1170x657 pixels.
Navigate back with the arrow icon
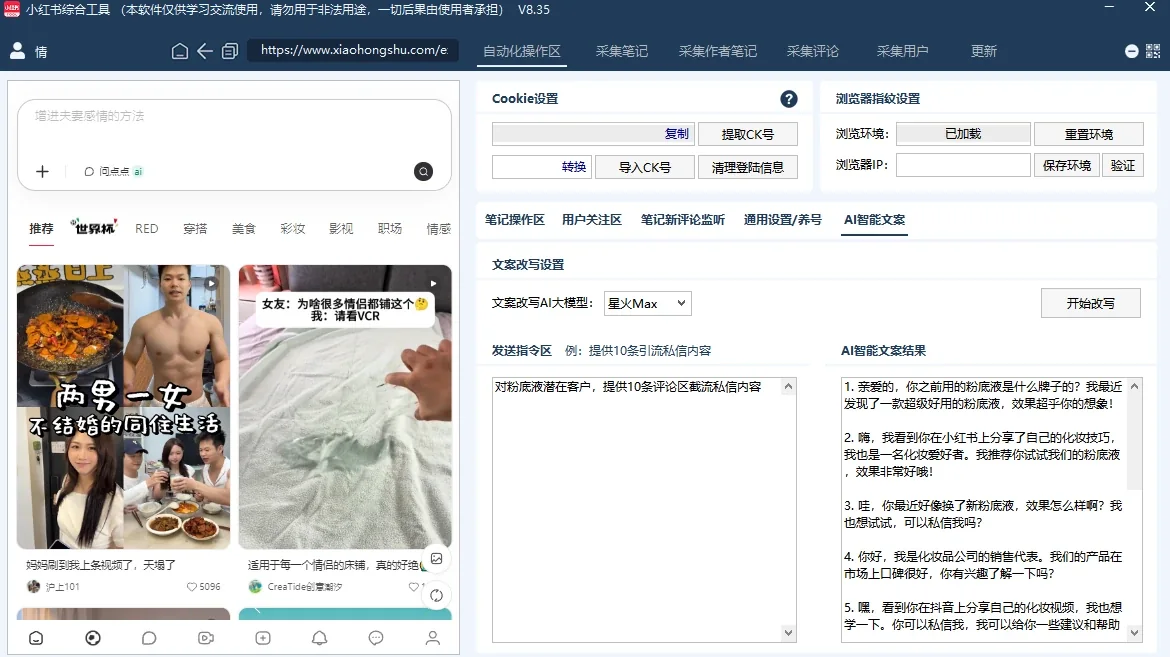(x=205, y=51)
